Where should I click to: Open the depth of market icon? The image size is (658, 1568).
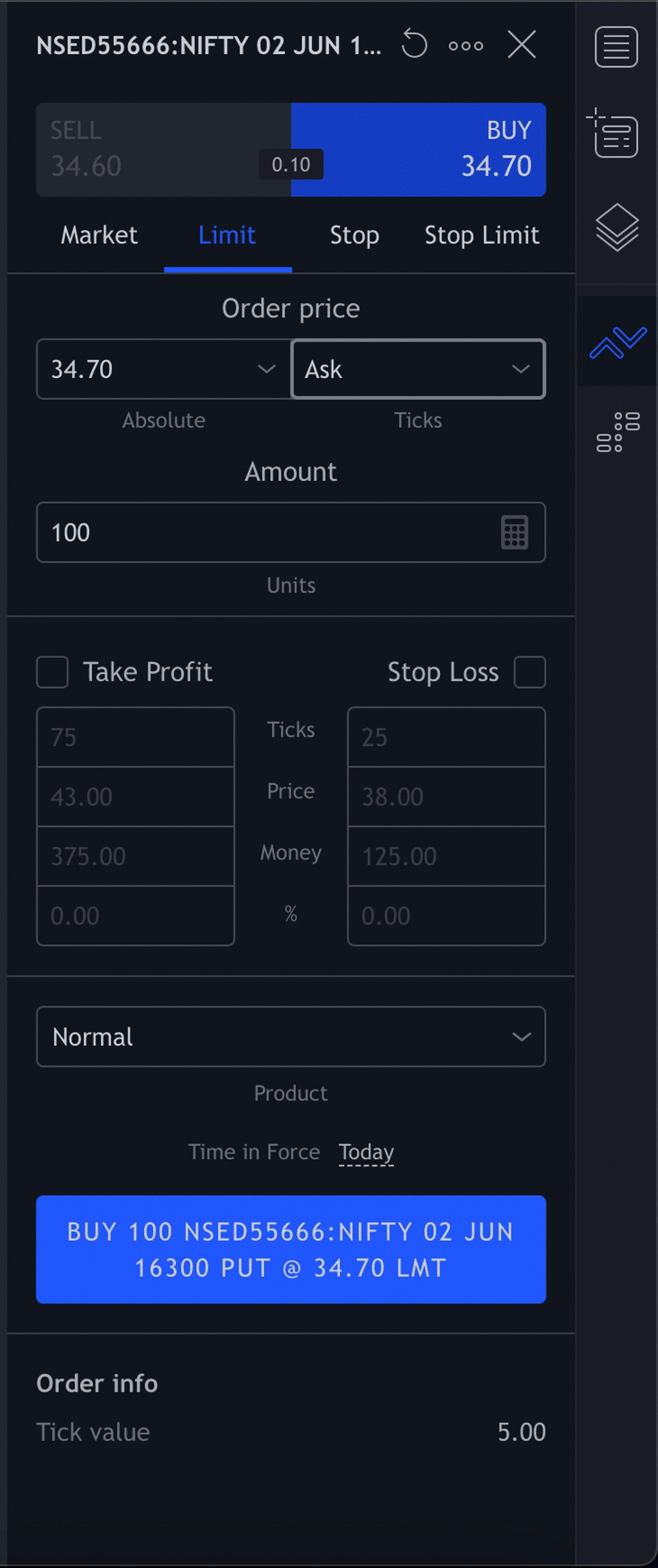pyautogui.click(x=618, y=432)
